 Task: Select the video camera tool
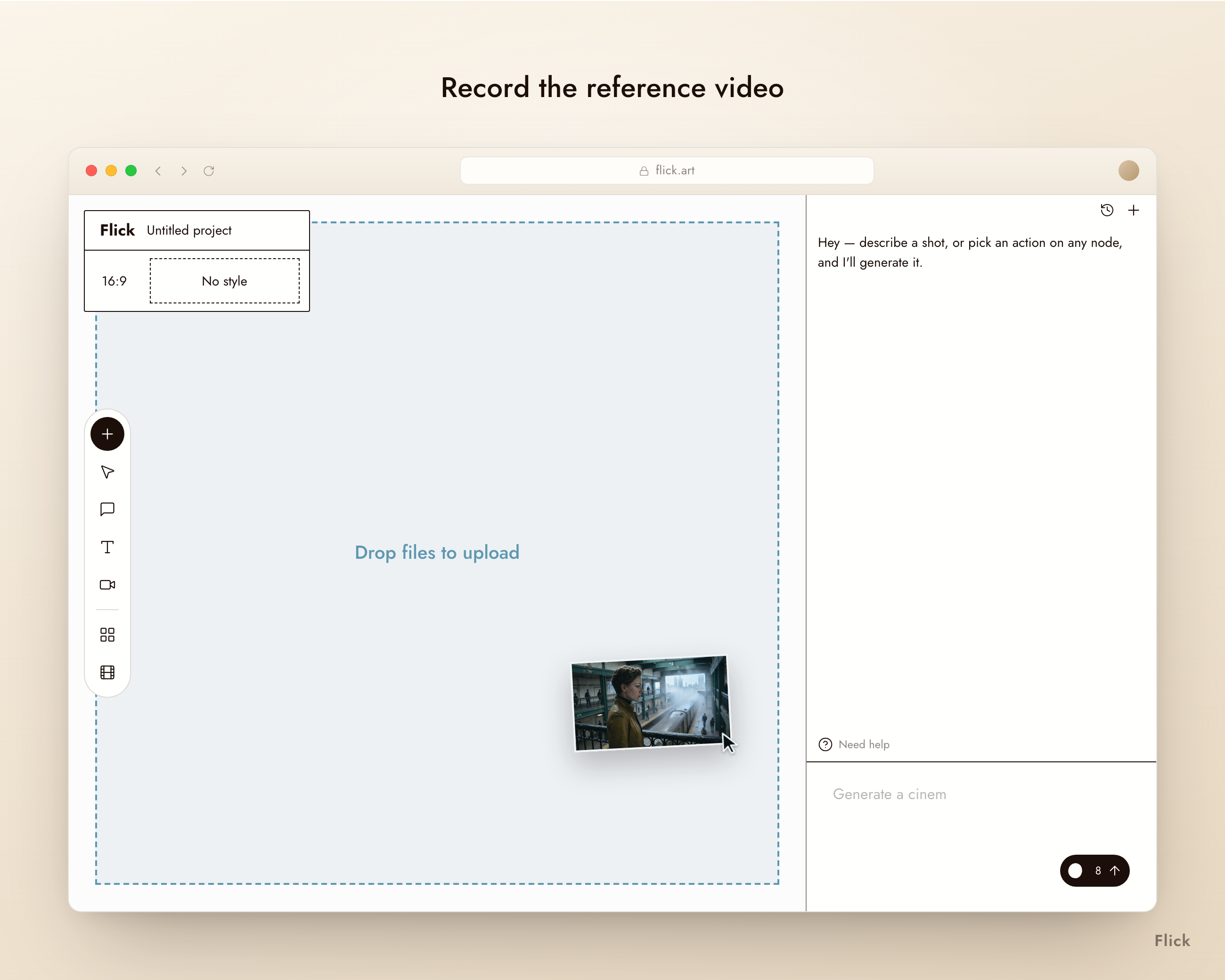tap(107, 585)
